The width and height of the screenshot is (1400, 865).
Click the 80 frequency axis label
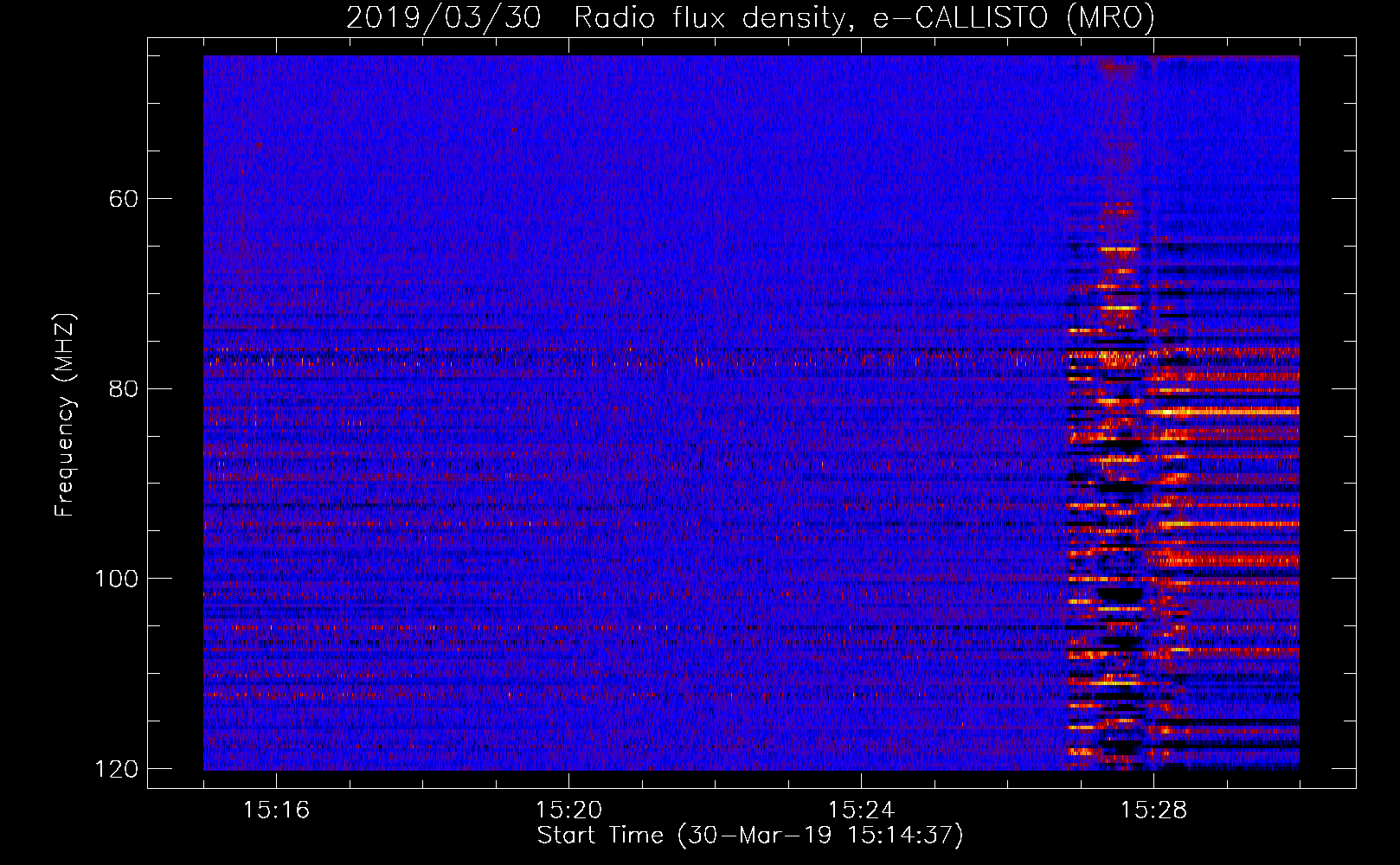(124, 388)
